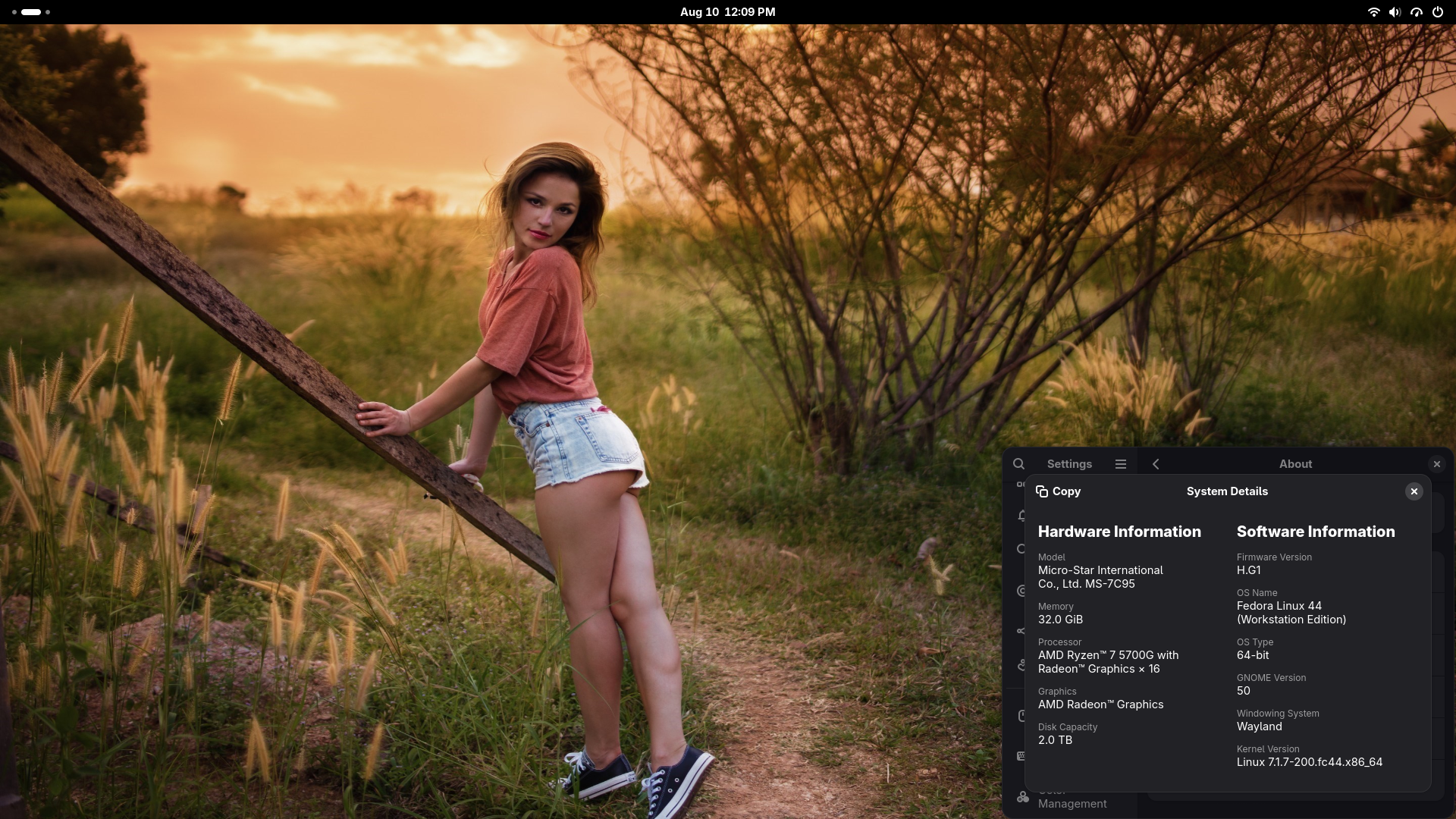Viewport: 1456px width, 819px height.
Task: Click the Copy button in System Details
Action: pyautogui.click(x=1059, y=491)
